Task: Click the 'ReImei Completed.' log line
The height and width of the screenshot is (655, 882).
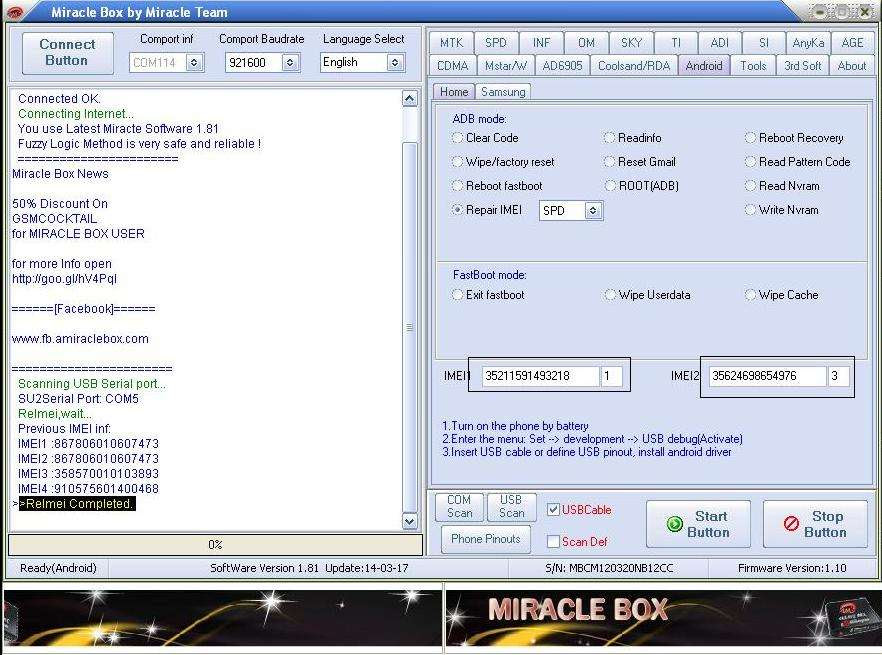Action: [x=77, y=504]
